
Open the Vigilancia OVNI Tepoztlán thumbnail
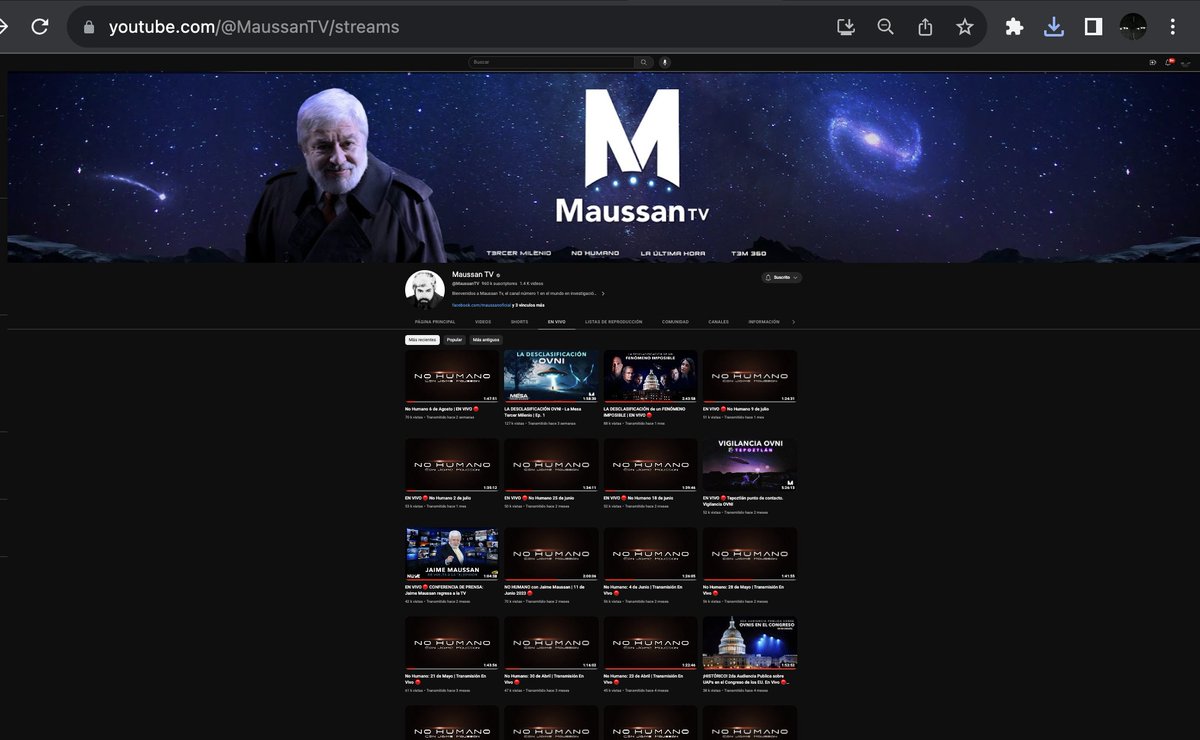[750, 465]
